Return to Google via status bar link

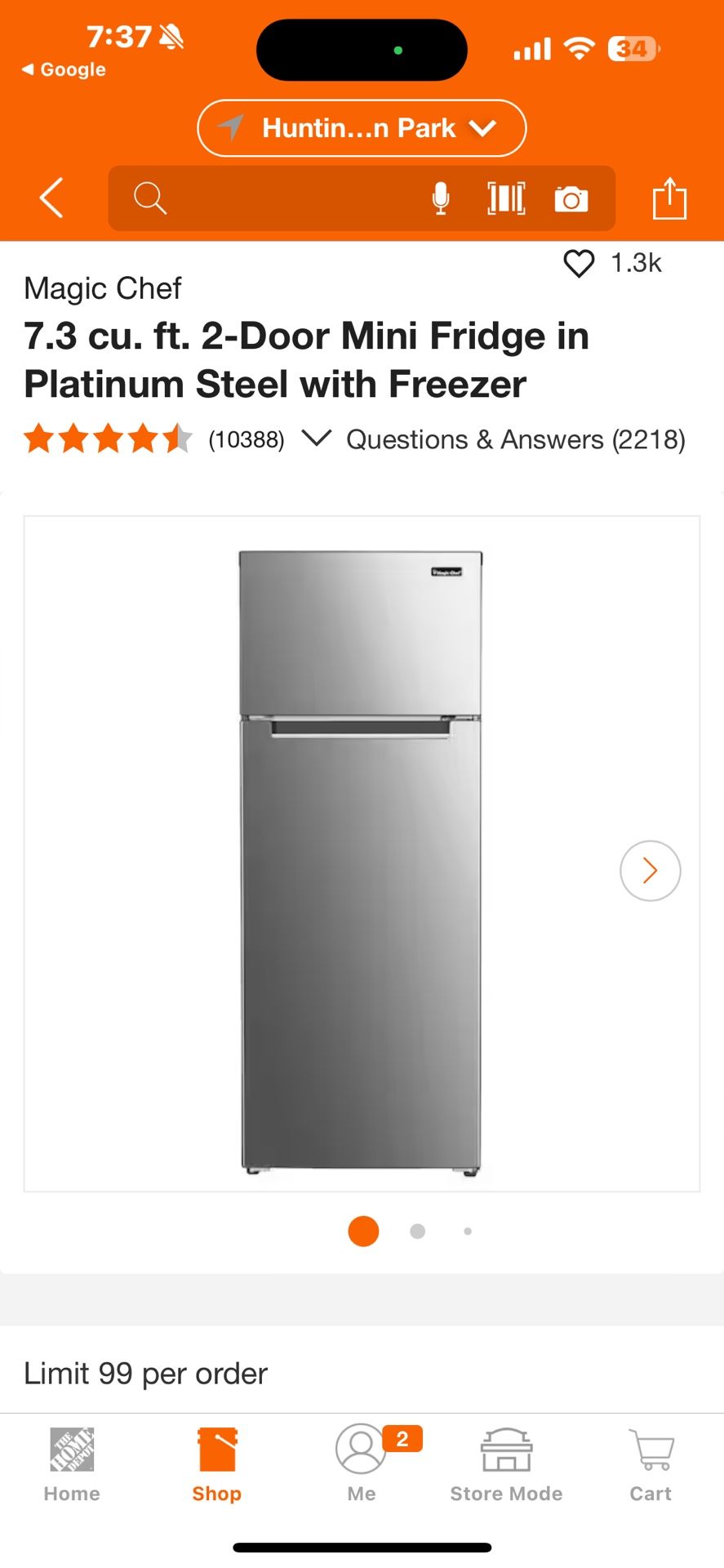tap(64, 69)
